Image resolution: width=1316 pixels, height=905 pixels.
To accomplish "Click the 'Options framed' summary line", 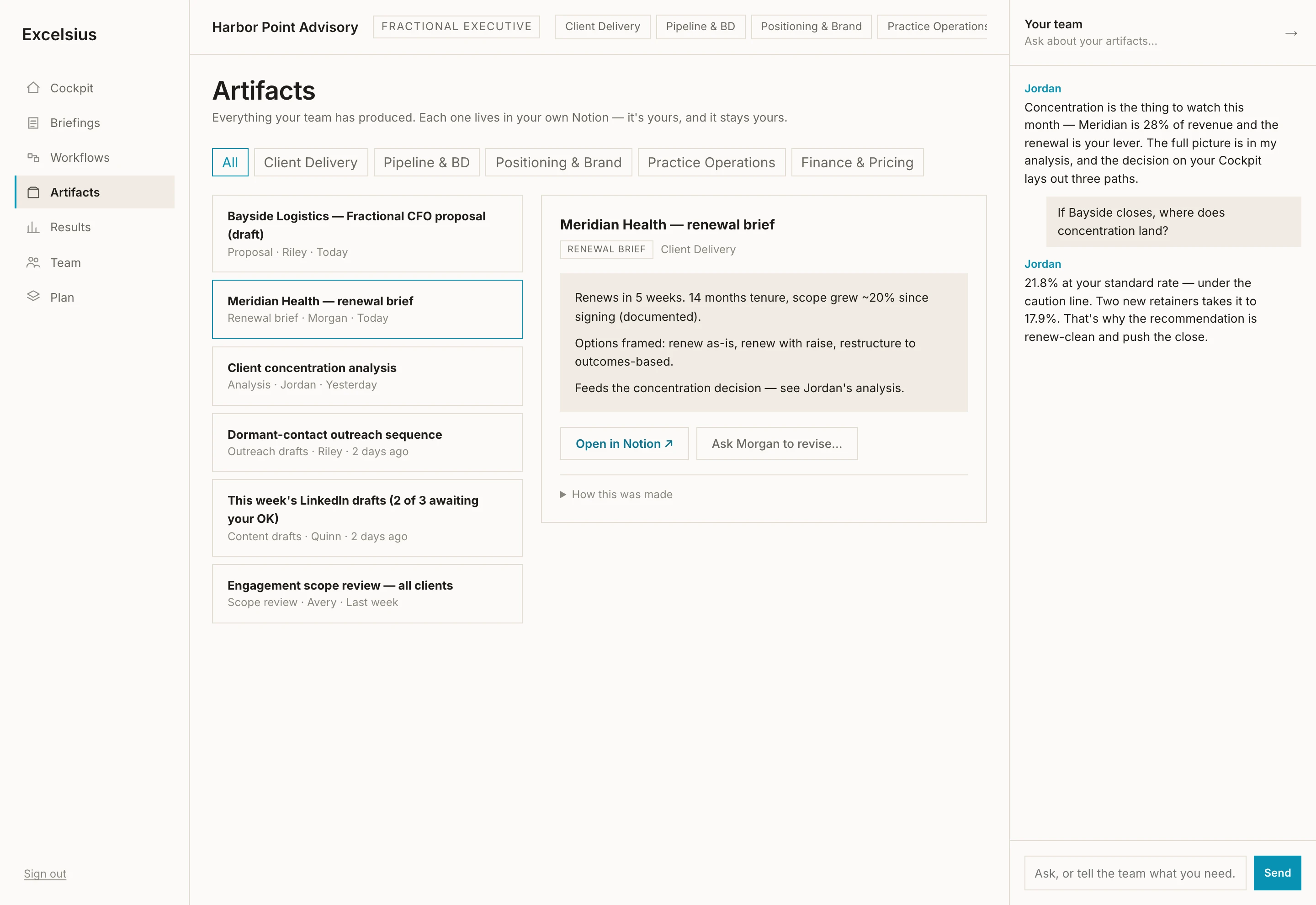I will (745, 352).
